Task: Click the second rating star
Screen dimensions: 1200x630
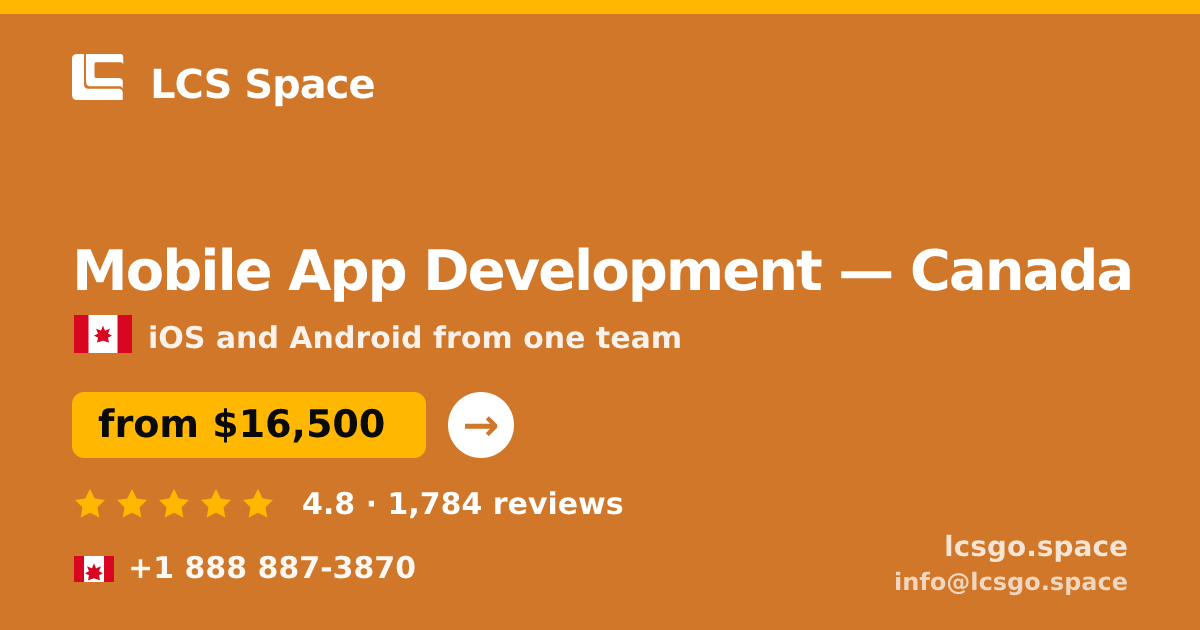Action: click(x=132, y=504)
